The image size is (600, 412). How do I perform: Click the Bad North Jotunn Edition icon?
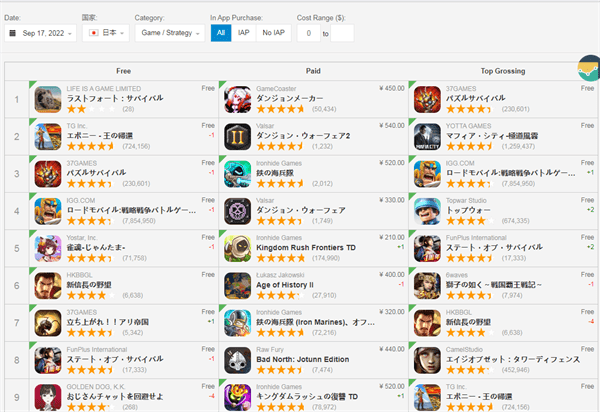pyautogui.click(x=238, y=360)
